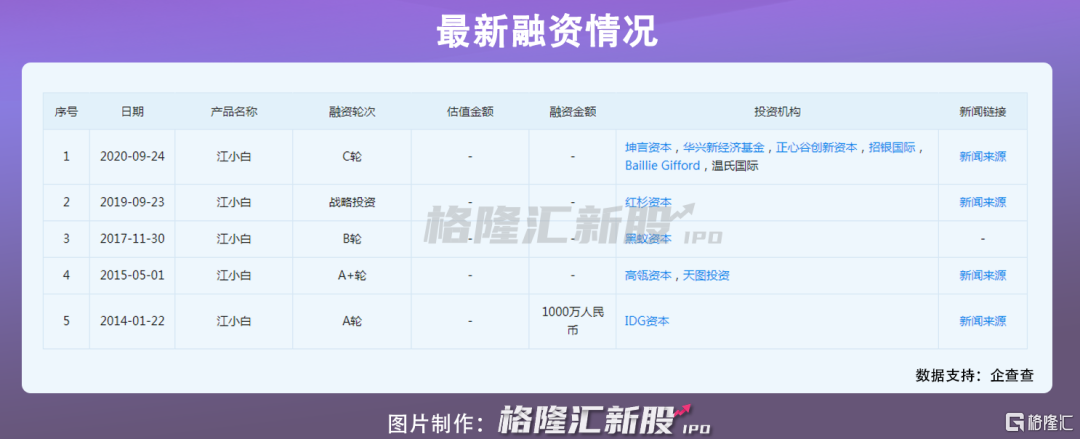Click the 序号 column header
This screenshot has width=1080, height=439.
(66, 112)
